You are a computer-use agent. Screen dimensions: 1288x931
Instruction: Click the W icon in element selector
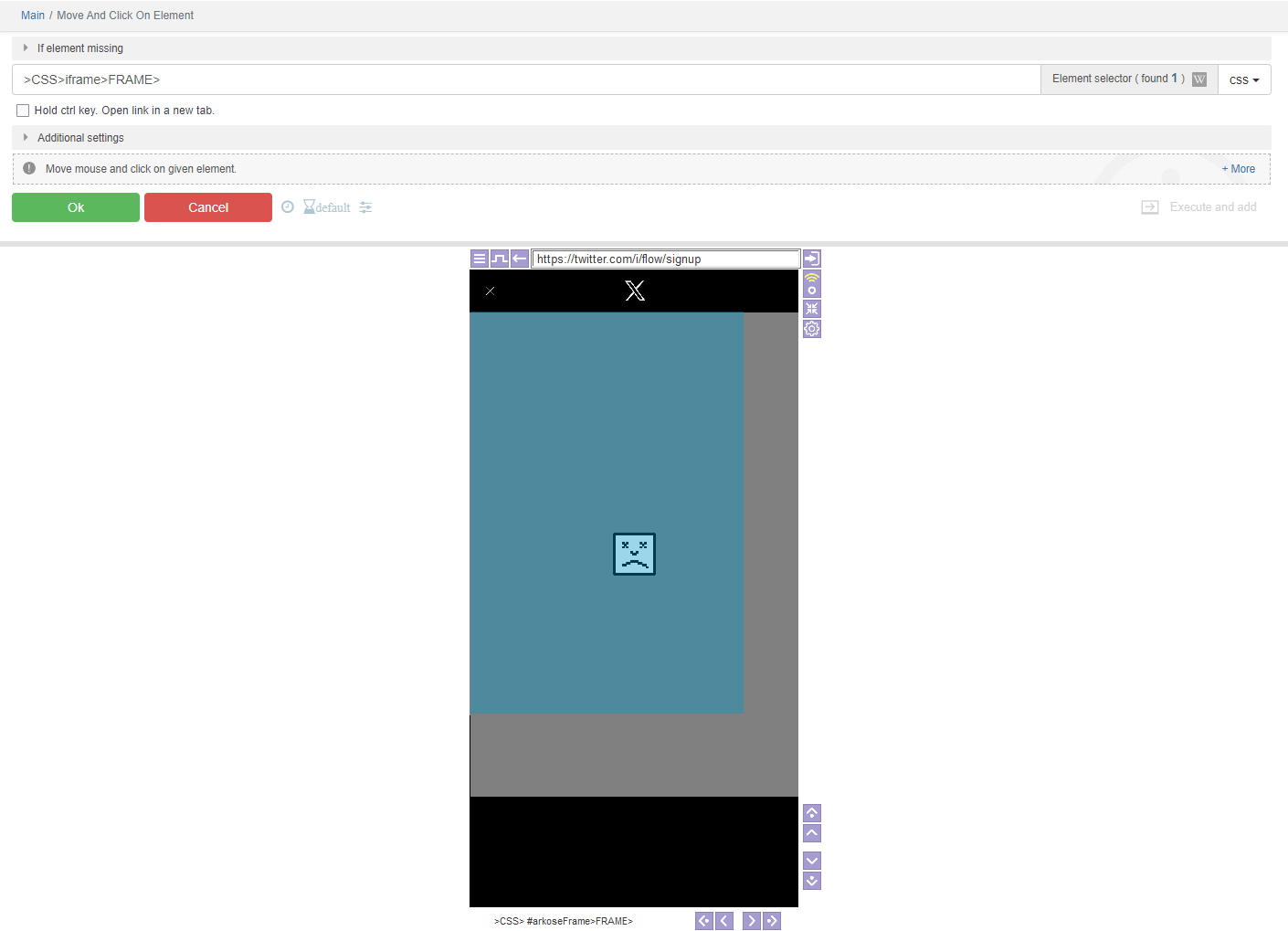point(1199,79)
